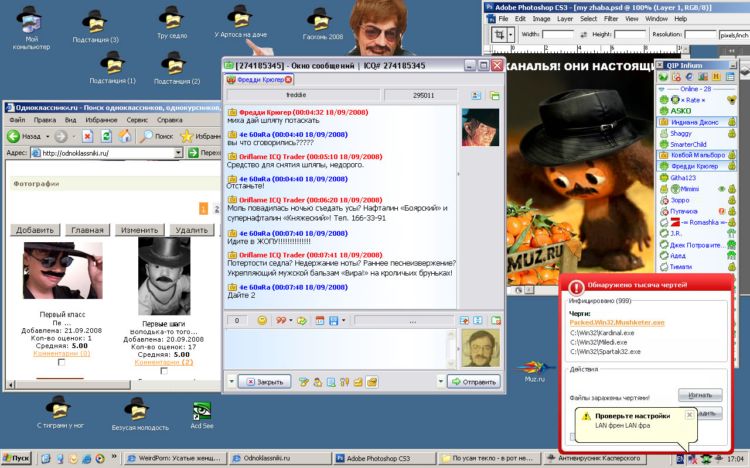Open the dropdown arrow left of Закрыть button

[x=232, y=381]
